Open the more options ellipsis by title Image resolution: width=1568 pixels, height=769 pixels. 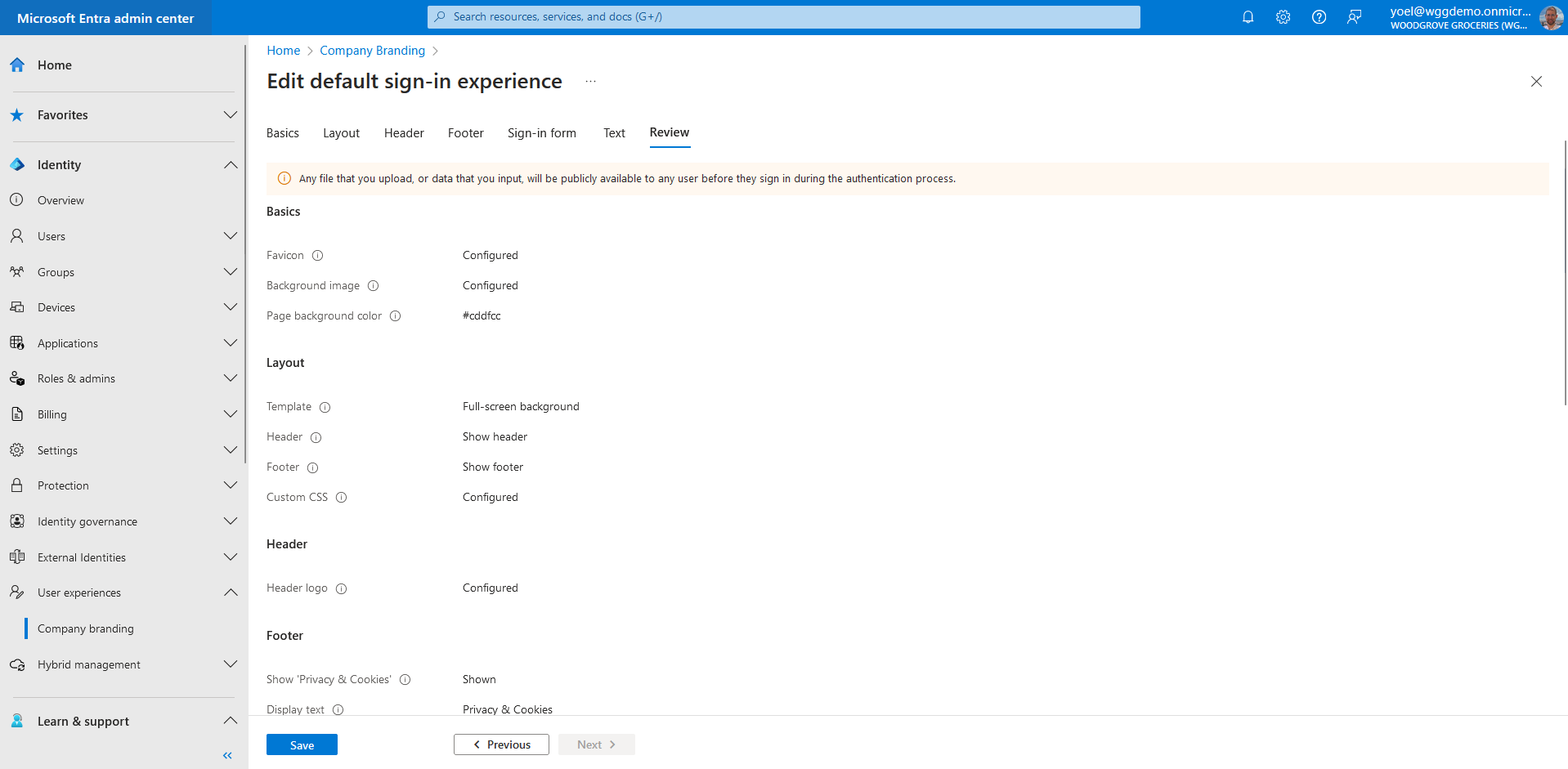(590, 82)
